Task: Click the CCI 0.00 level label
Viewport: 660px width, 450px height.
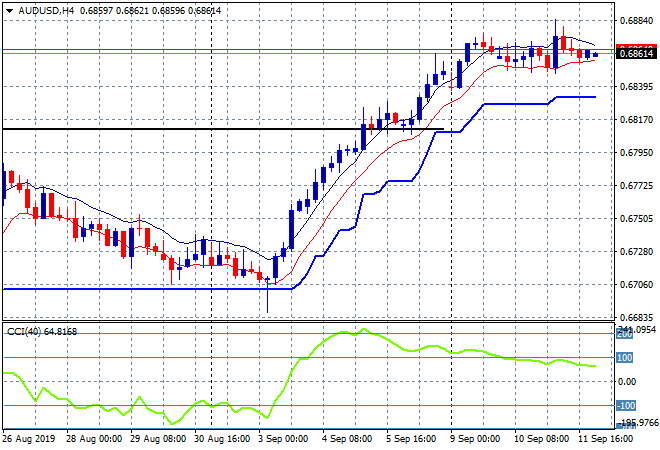Action: [x=627, y=382]
